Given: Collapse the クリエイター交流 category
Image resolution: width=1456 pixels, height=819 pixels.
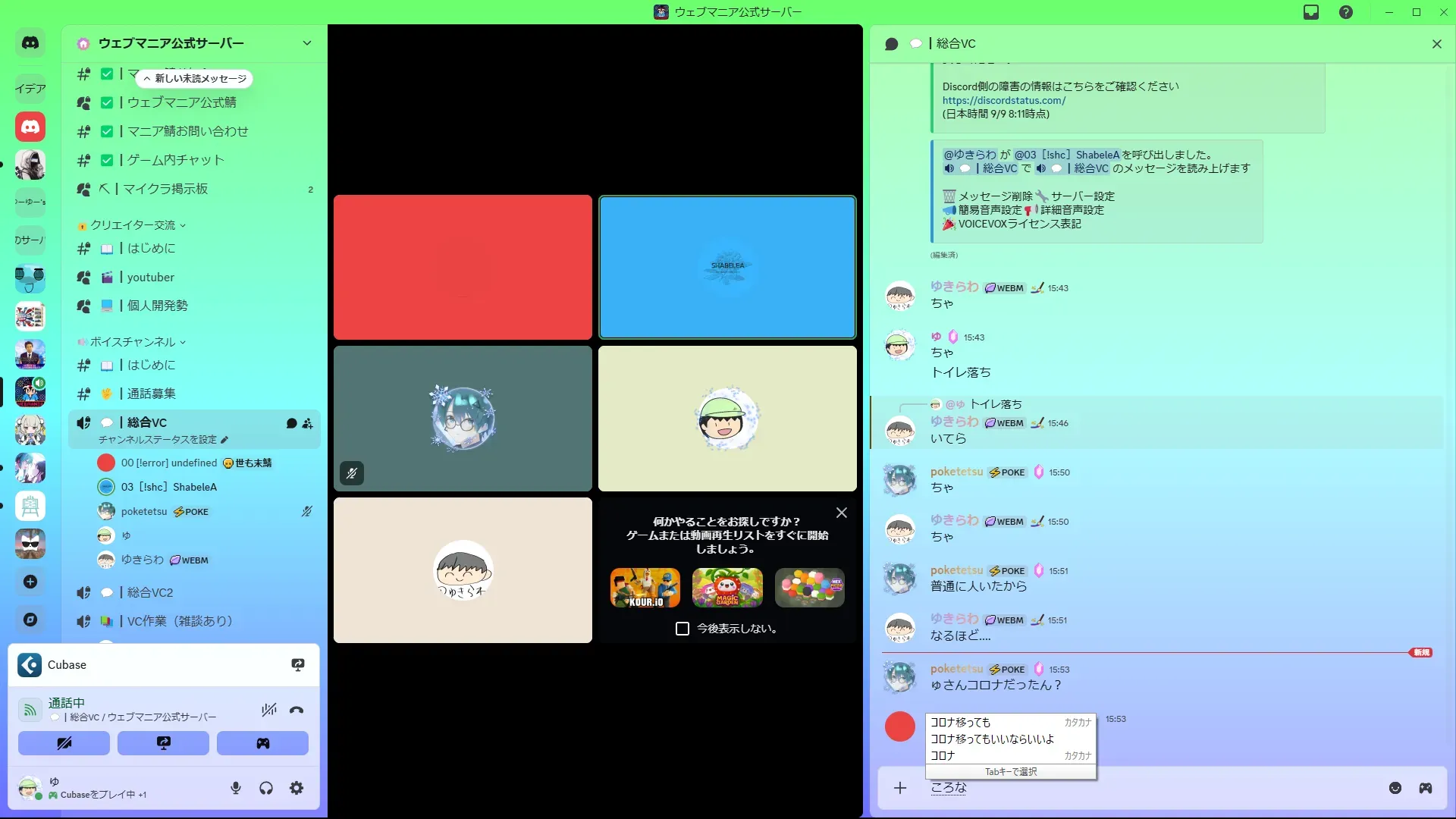Looking at the screenshot, I should click(x=133, y=225).
